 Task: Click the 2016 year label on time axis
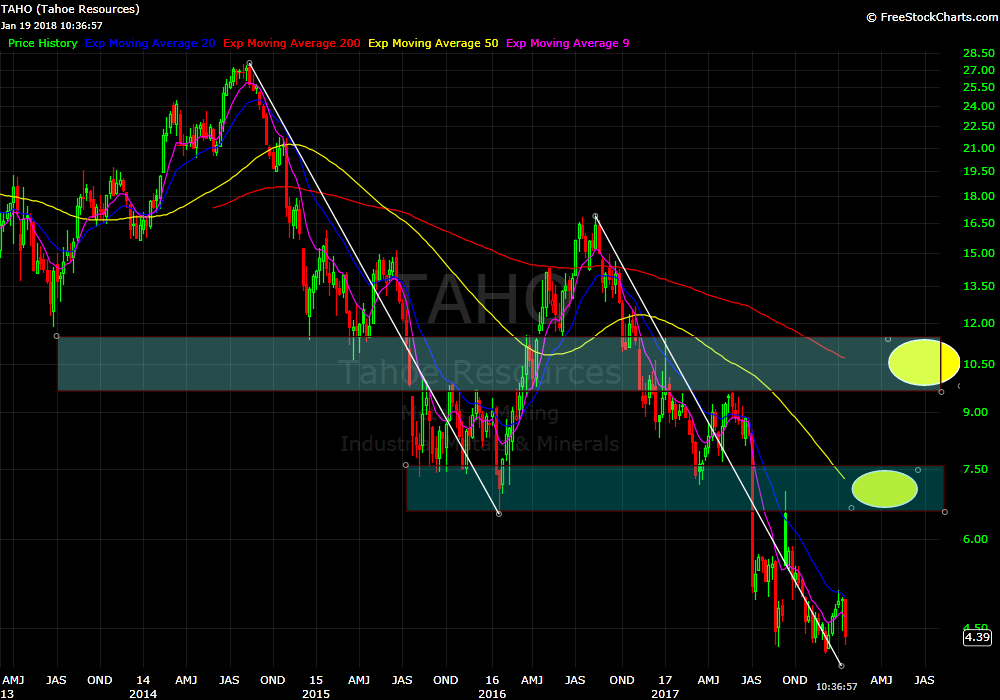click(x=492, y=694)
